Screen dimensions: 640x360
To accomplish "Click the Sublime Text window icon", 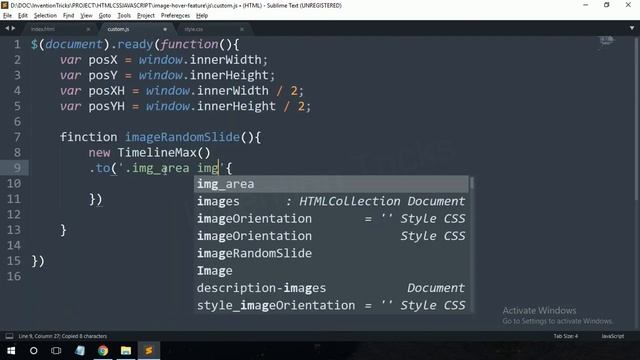I will pos(5,5).
